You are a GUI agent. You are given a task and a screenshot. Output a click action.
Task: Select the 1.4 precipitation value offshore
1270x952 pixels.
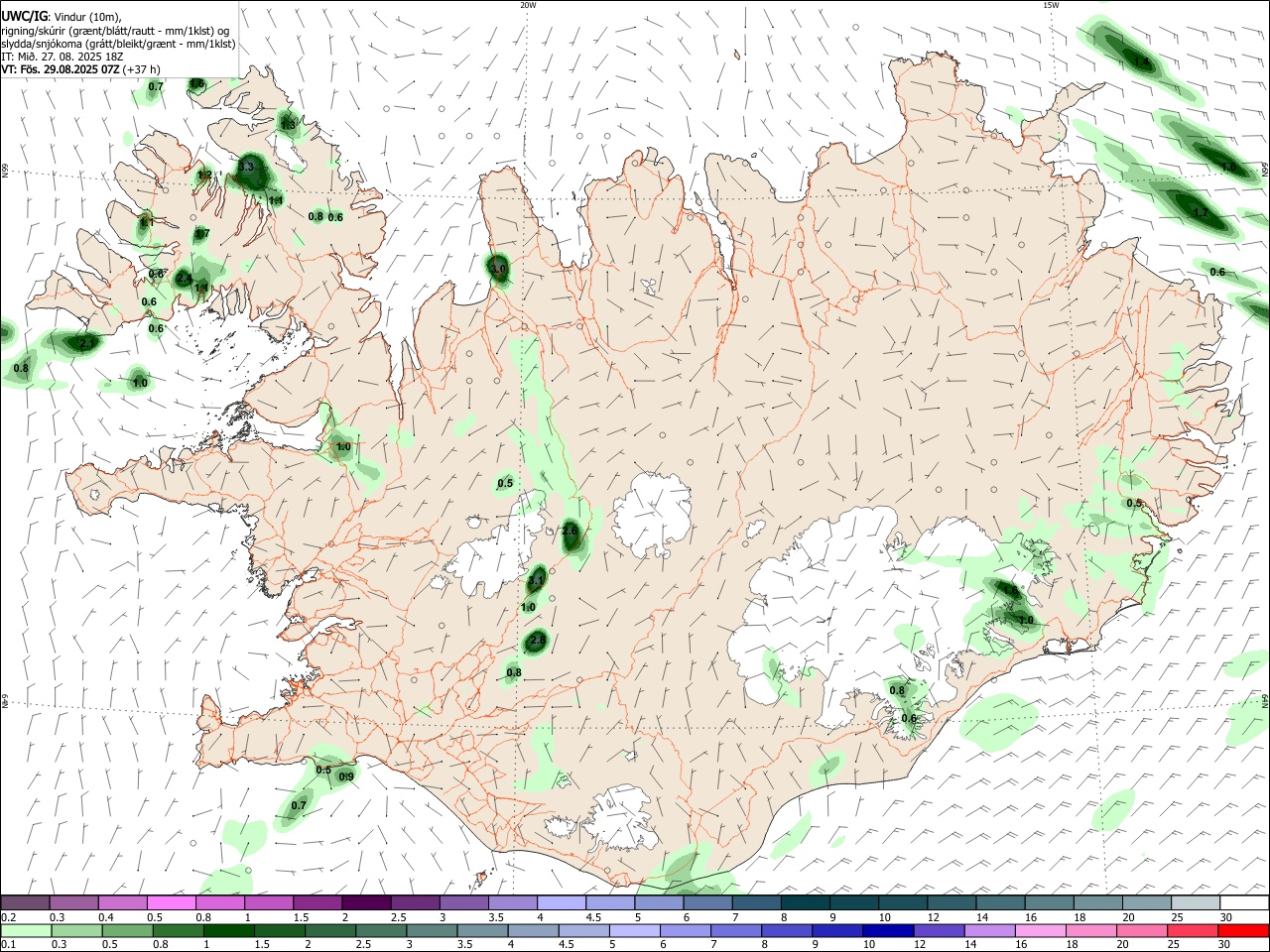coord(1142,62)
